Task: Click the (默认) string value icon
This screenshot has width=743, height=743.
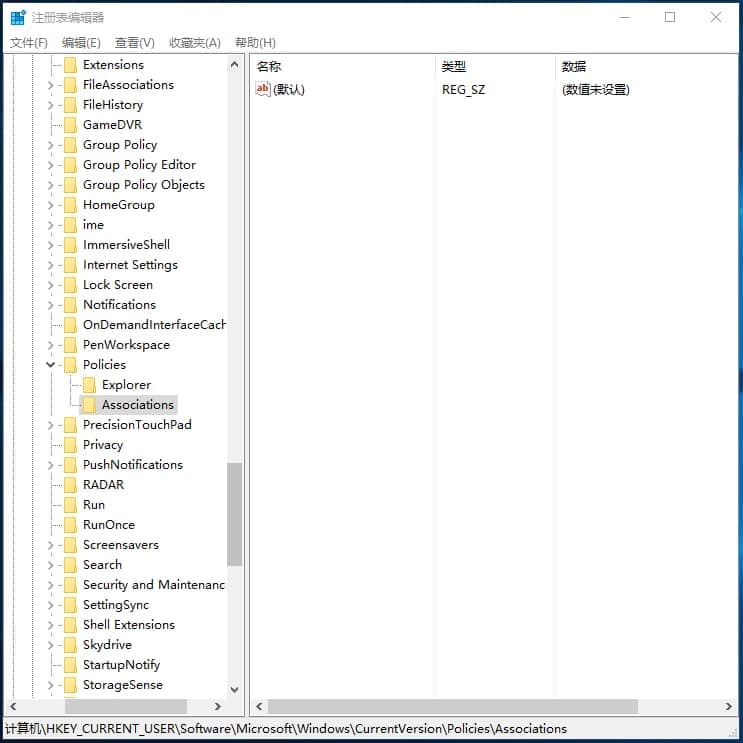Action: [x=263, y=89]
